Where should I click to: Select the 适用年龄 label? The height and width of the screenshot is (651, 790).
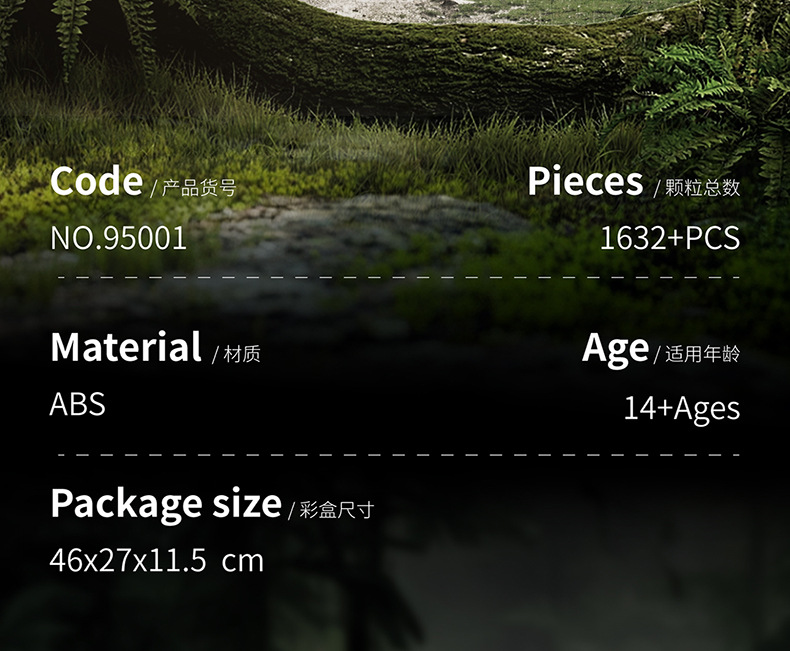[702, 354]
